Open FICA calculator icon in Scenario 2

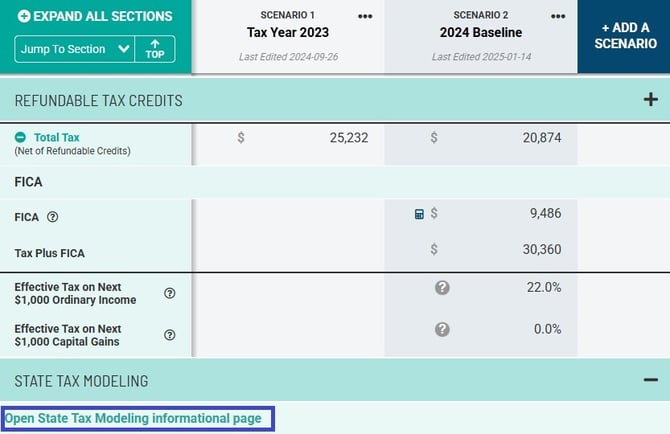coord(419,214)
